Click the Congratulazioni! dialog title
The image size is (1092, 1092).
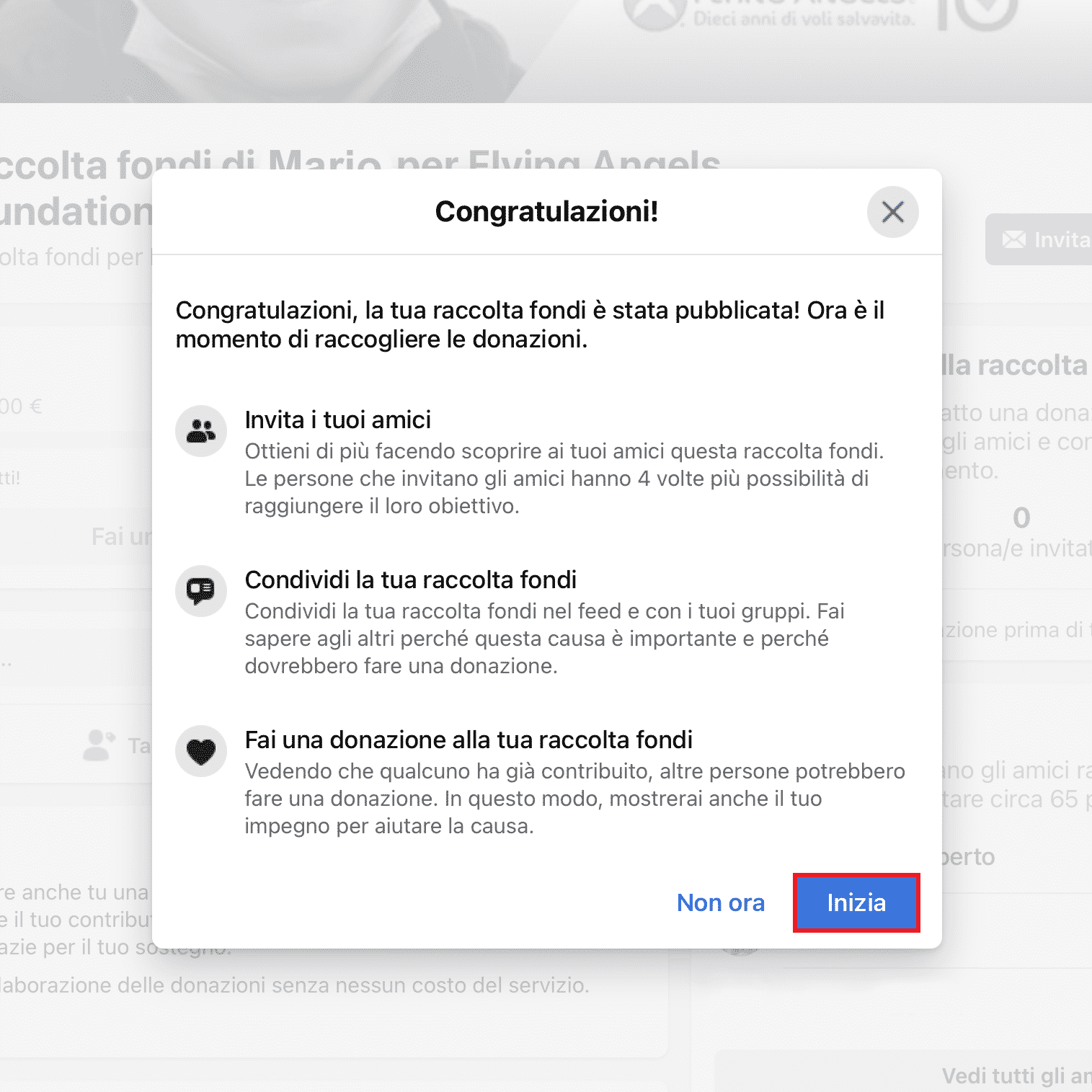click(546, 212)
